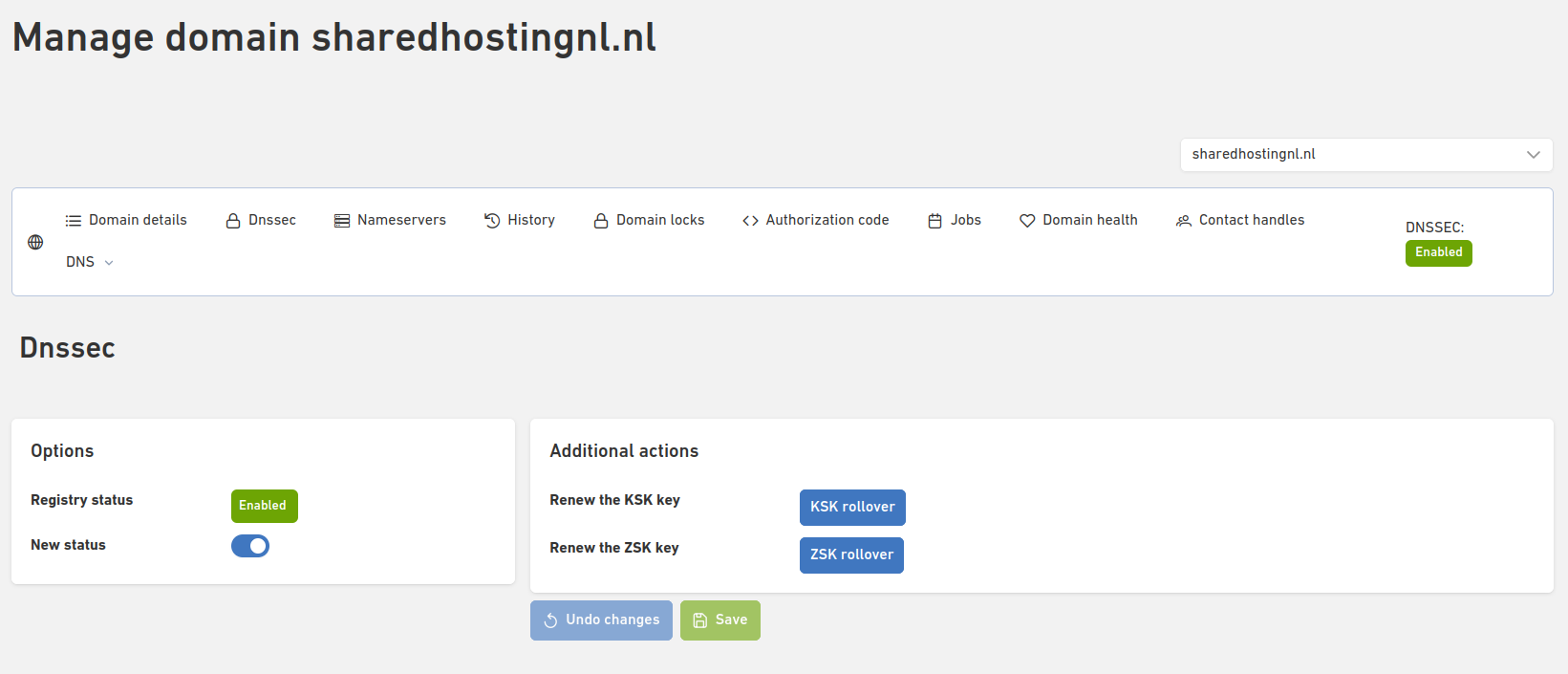Image resolution: width=1568 pixels, height=674 pixels.
Task: Click the 'New status' label
Action: point(68,545)
